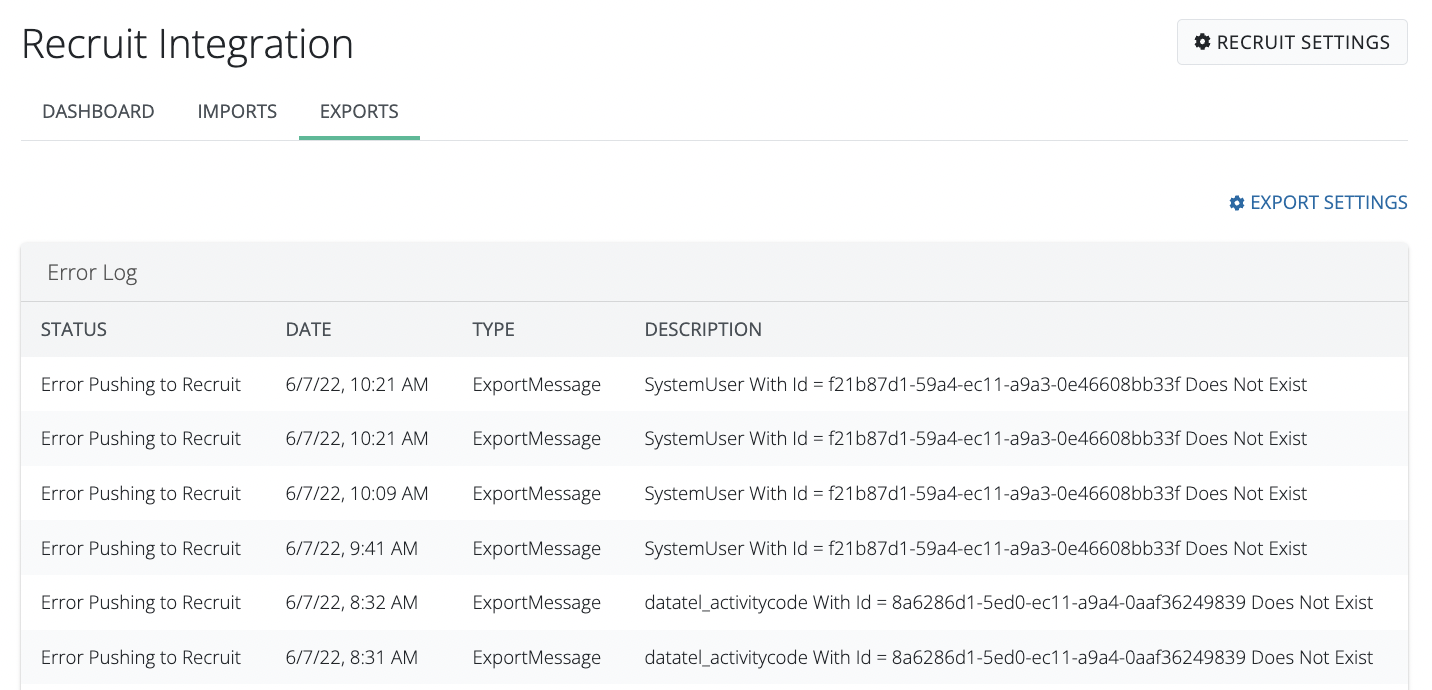The image size is (1432, 690).
Task: Click the gear icon in Recruit Settings button
Action: point(1202,42)
